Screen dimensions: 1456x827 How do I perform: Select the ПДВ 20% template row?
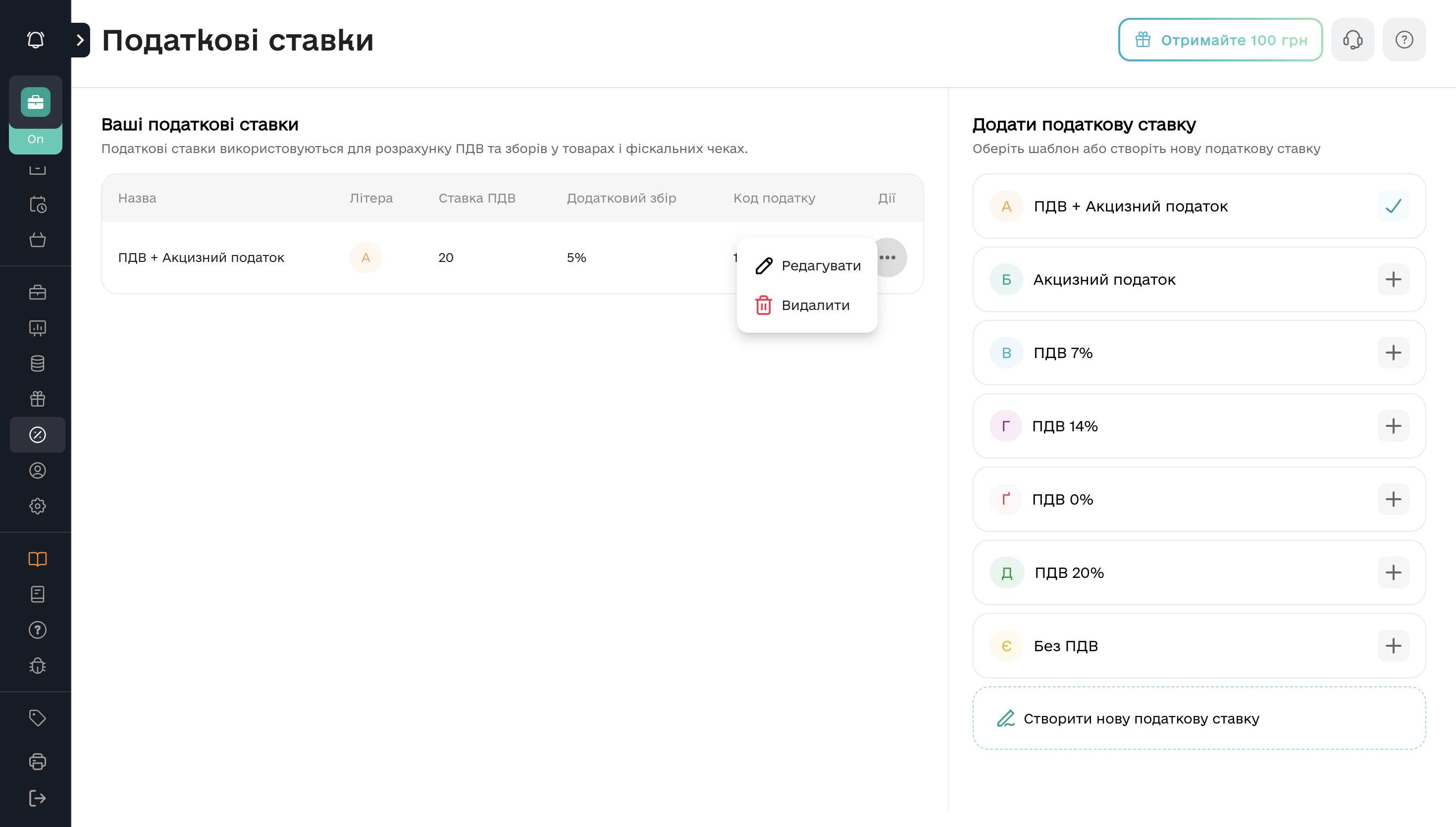[1199, 572]
